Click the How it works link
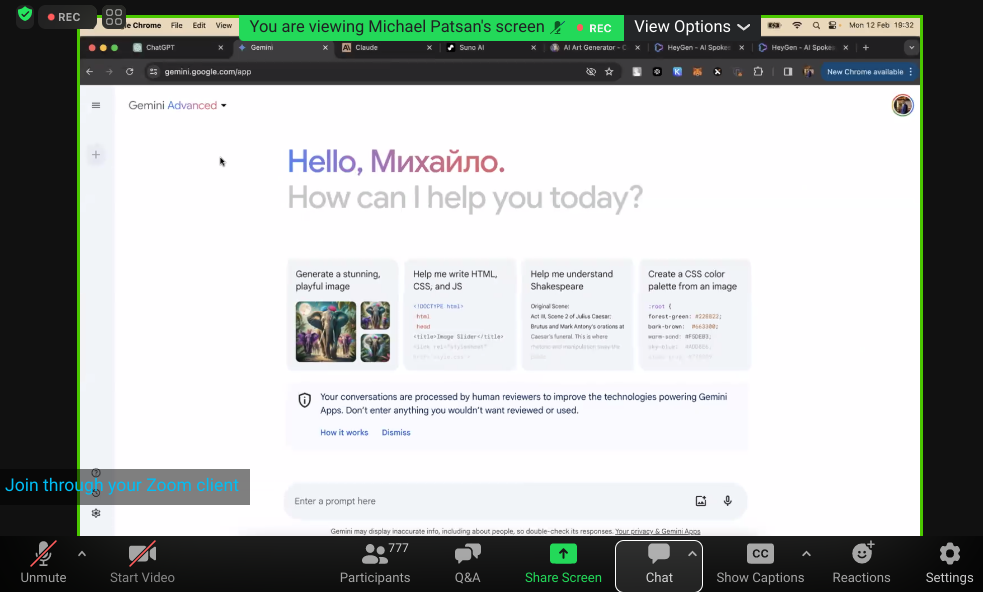 click(x=344, y=433)
